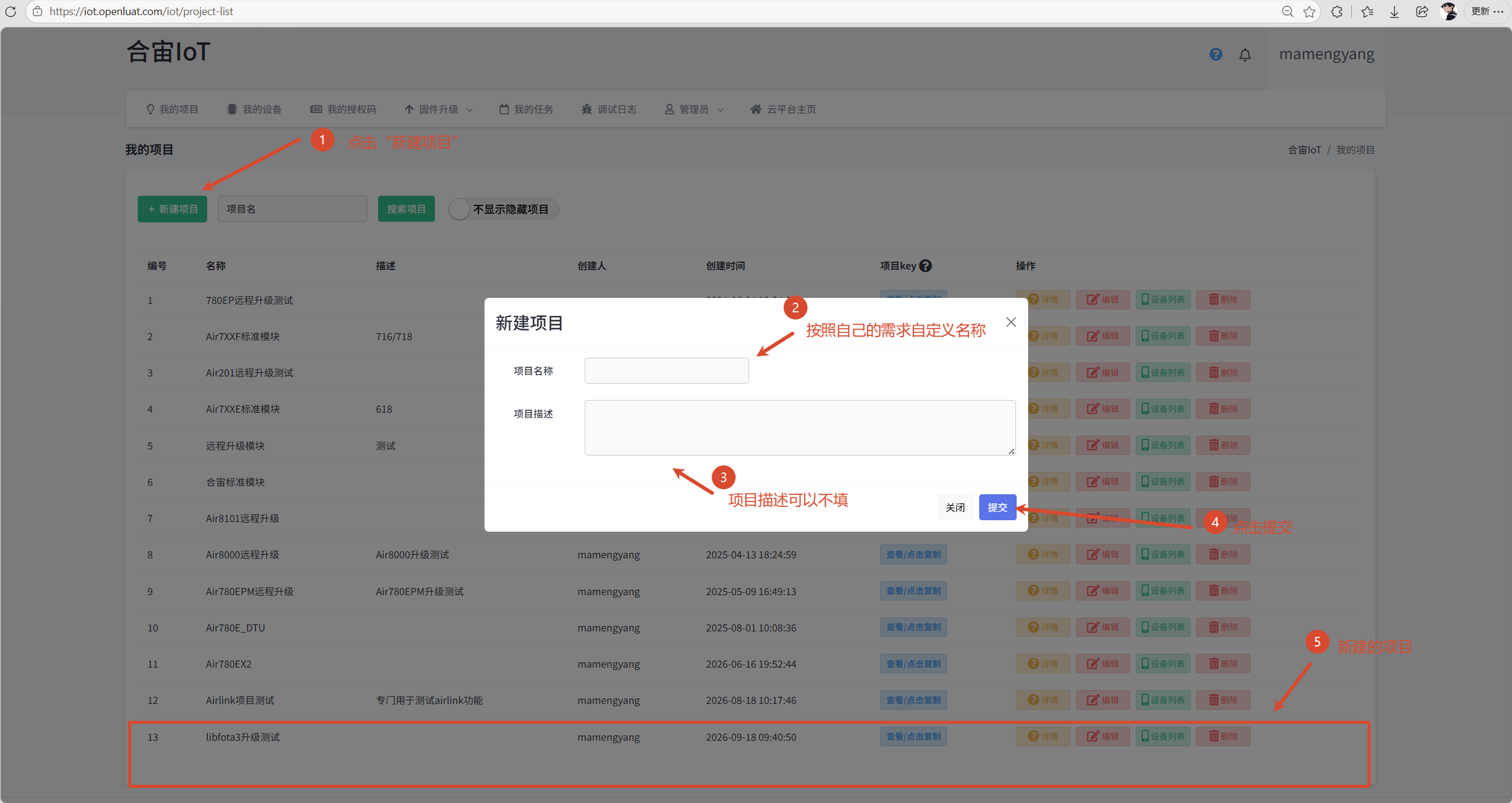Open the 我的任务 menu item
The height and width of the screenshot is (803, 1512).
tap(526, 109)
